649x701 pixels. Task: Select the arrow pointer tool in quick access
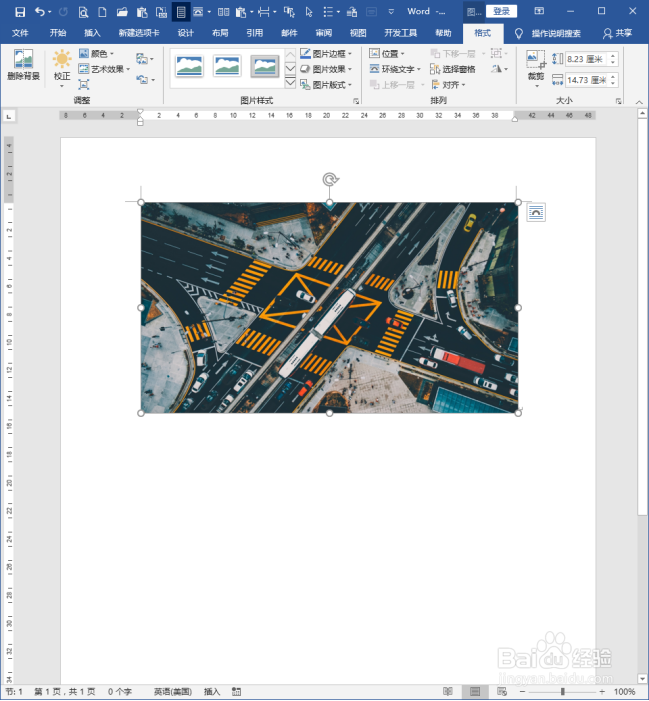(x=309, y=12)
